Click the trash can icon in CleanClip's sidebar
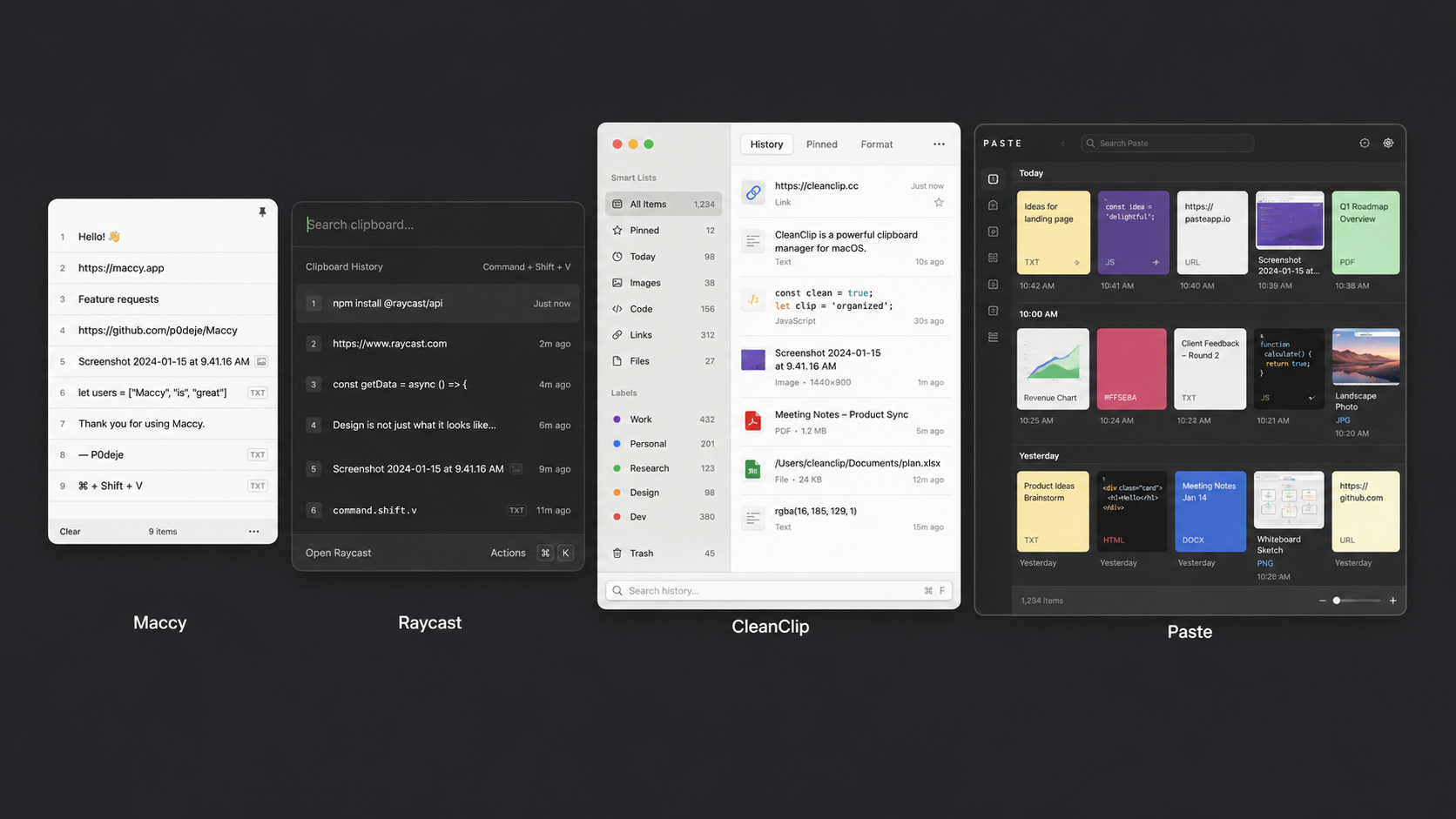 pos(617,553)
